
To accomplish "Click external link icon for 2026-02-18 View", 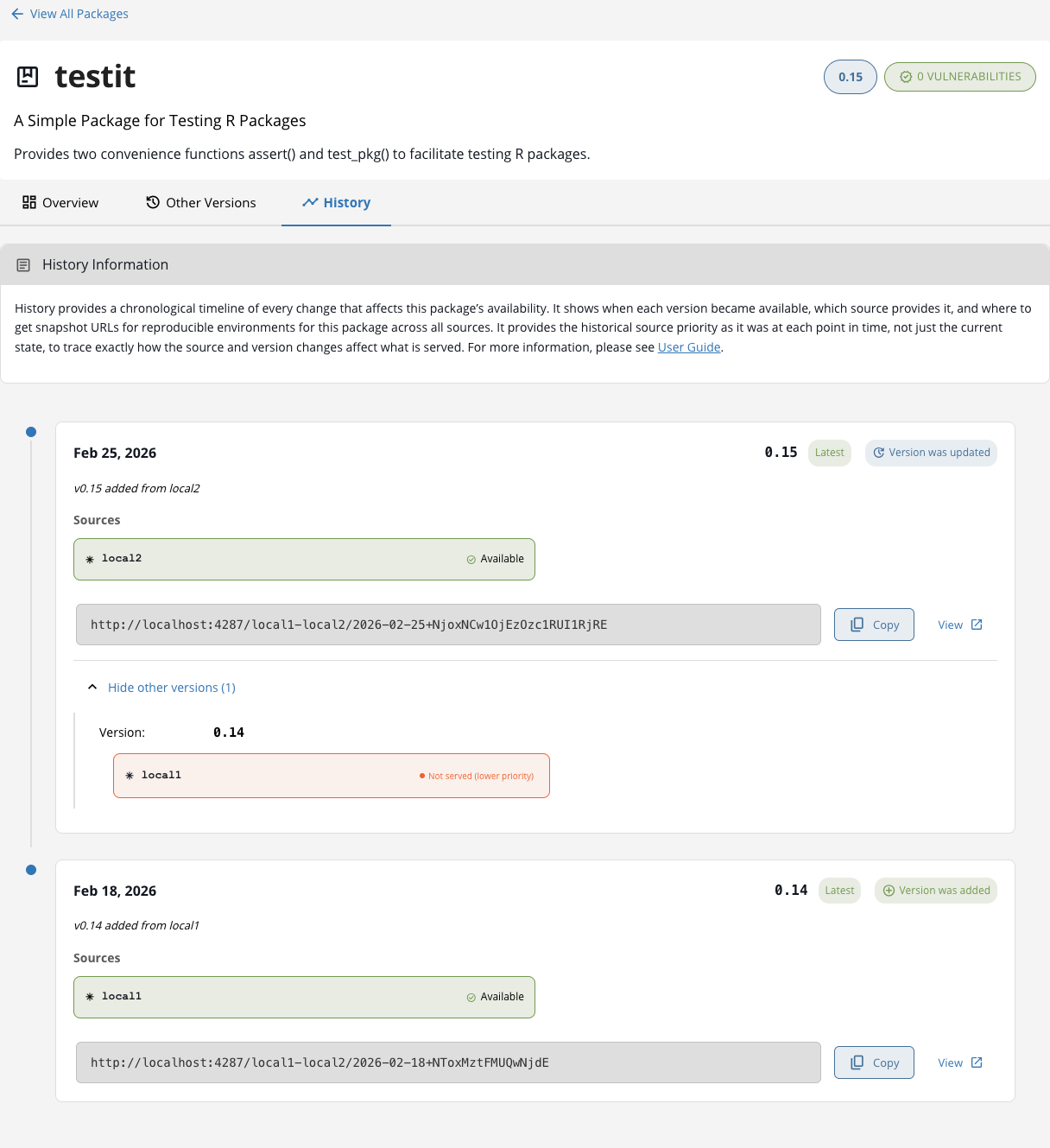I will (977, 1062).
